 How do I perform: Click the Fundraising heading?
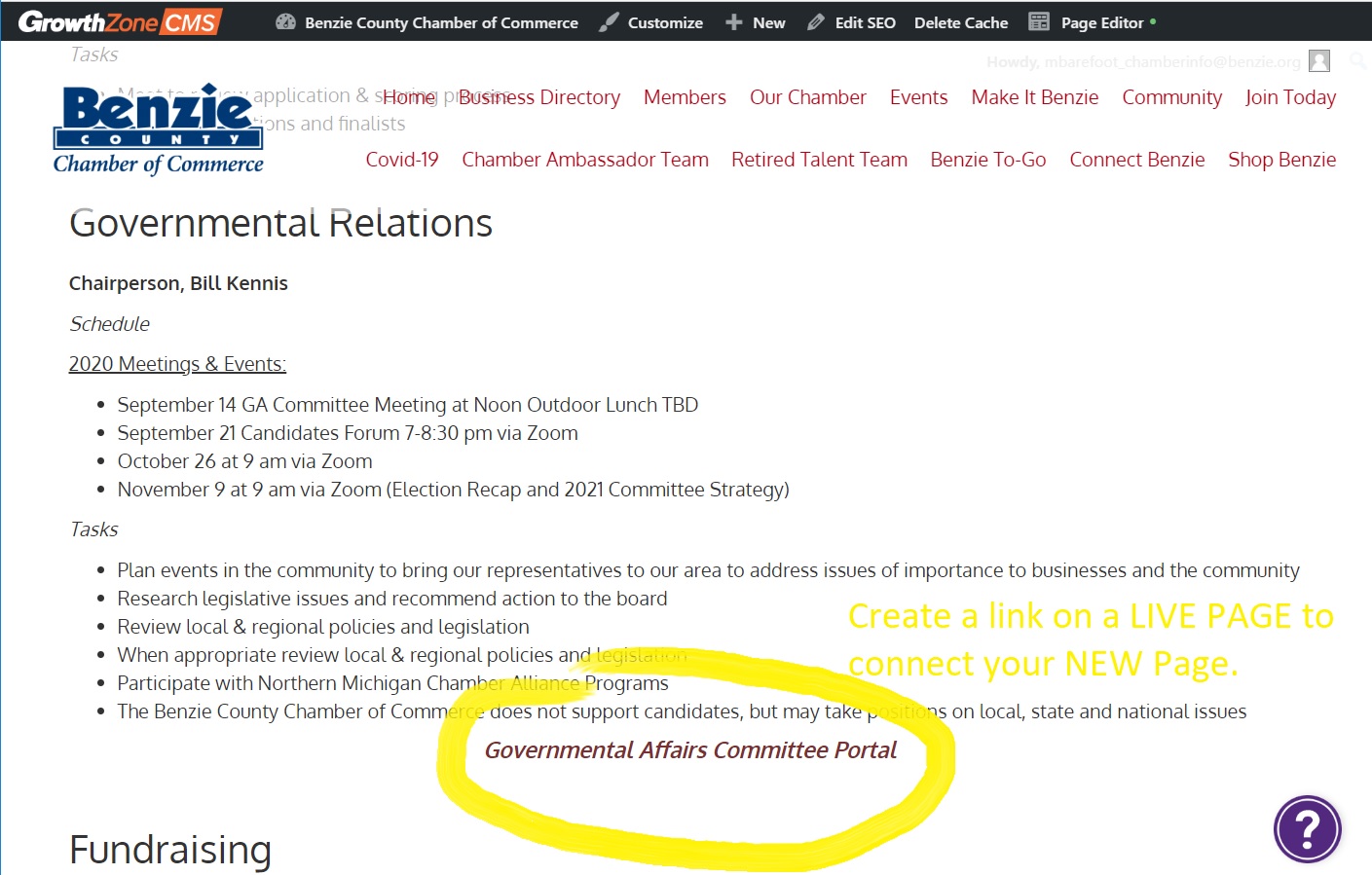170,850
